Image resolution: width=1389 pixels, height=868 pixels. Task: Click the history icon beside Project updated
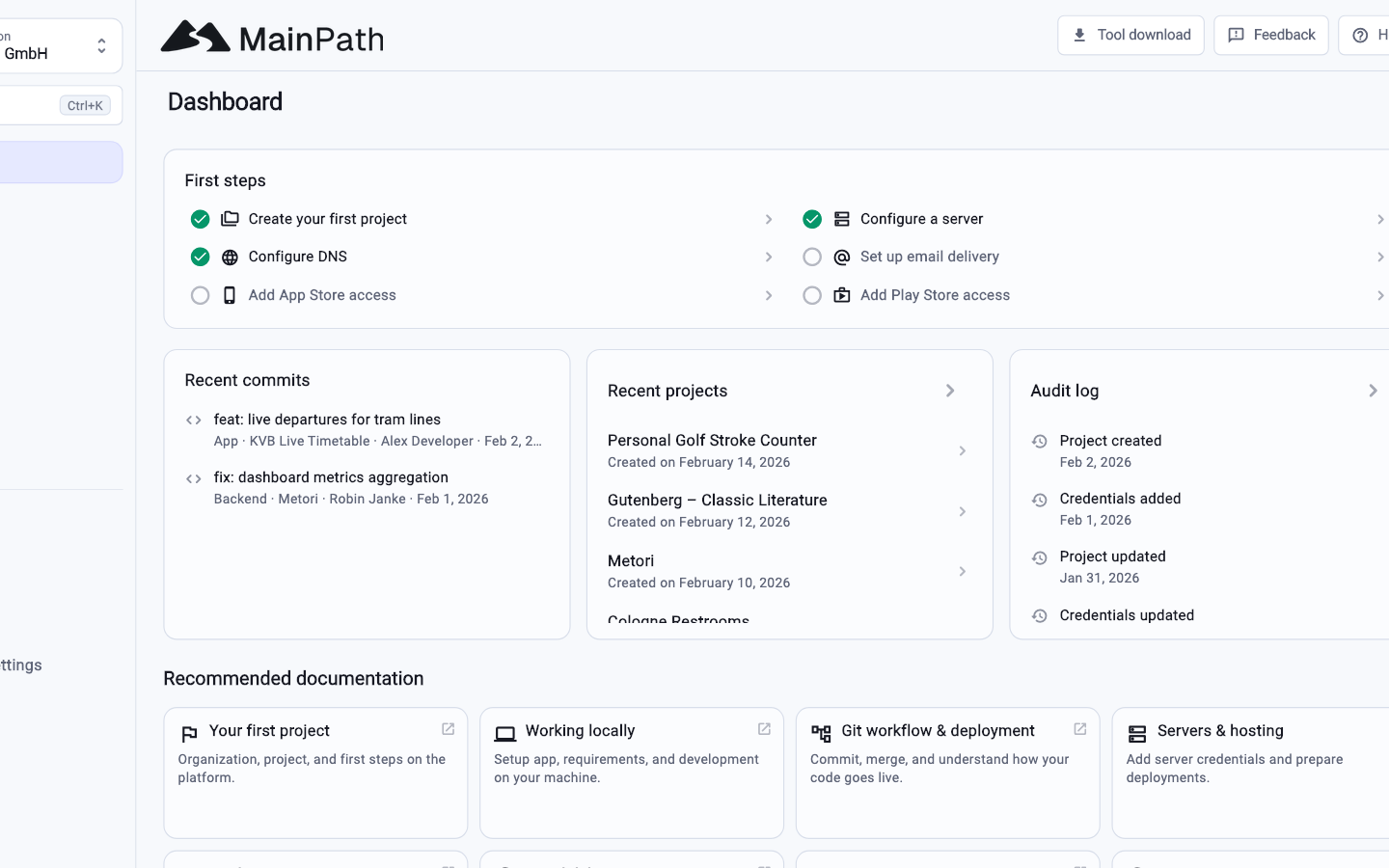click(x=1040, y=557)
